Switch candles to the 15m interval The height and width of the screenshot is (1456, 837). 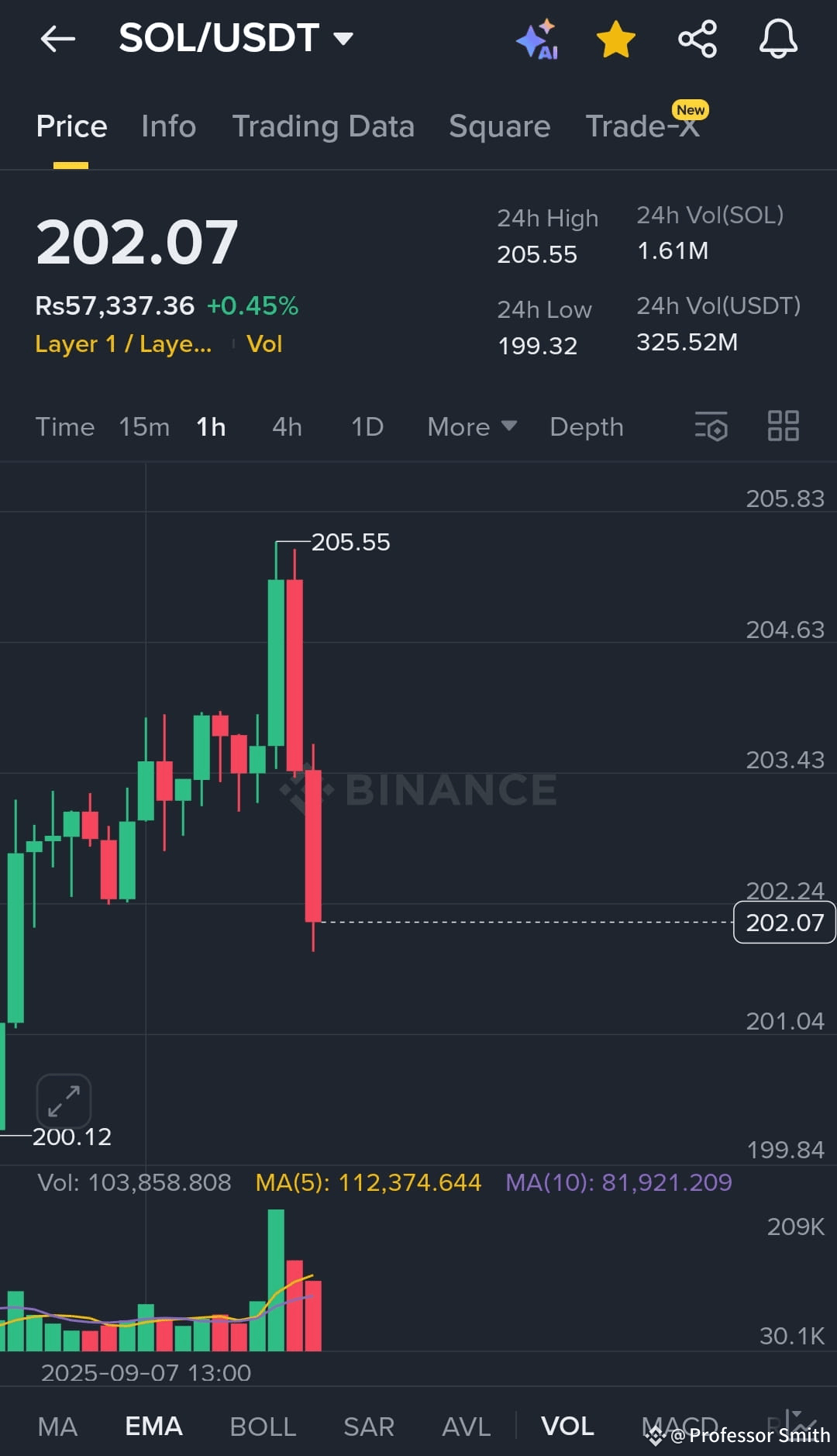point(144,426)
